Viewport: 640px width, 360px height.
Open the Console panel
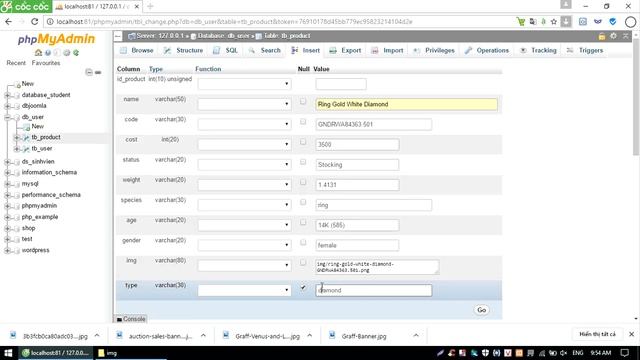point(131,319)
